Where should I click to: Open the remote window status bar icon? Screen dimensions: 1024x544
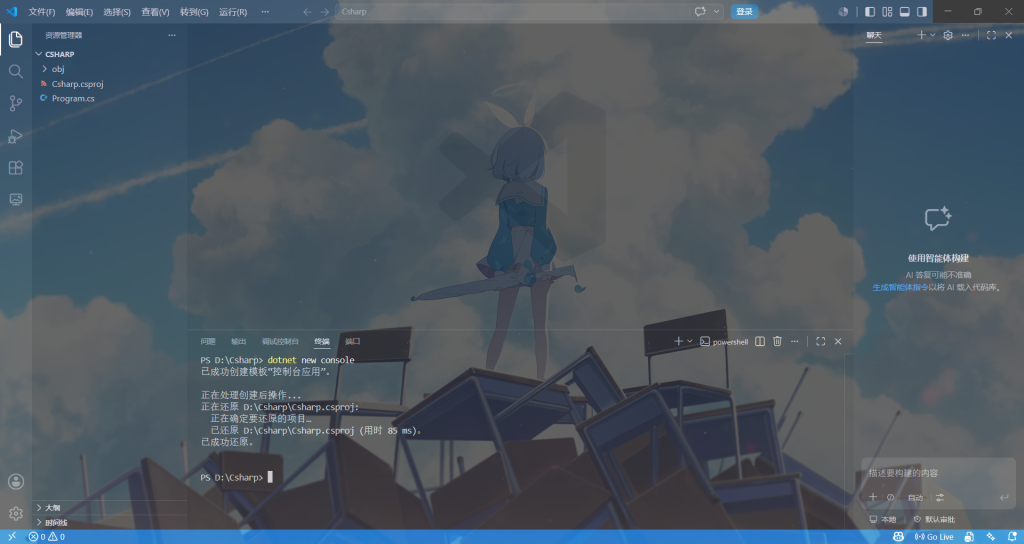coord(12,537)
